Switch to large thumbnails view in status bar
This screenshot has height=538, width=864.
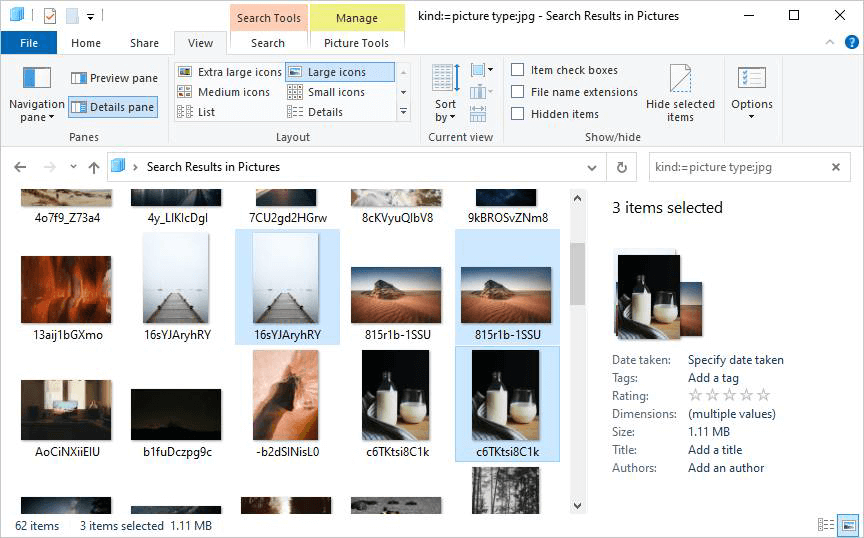848,525
